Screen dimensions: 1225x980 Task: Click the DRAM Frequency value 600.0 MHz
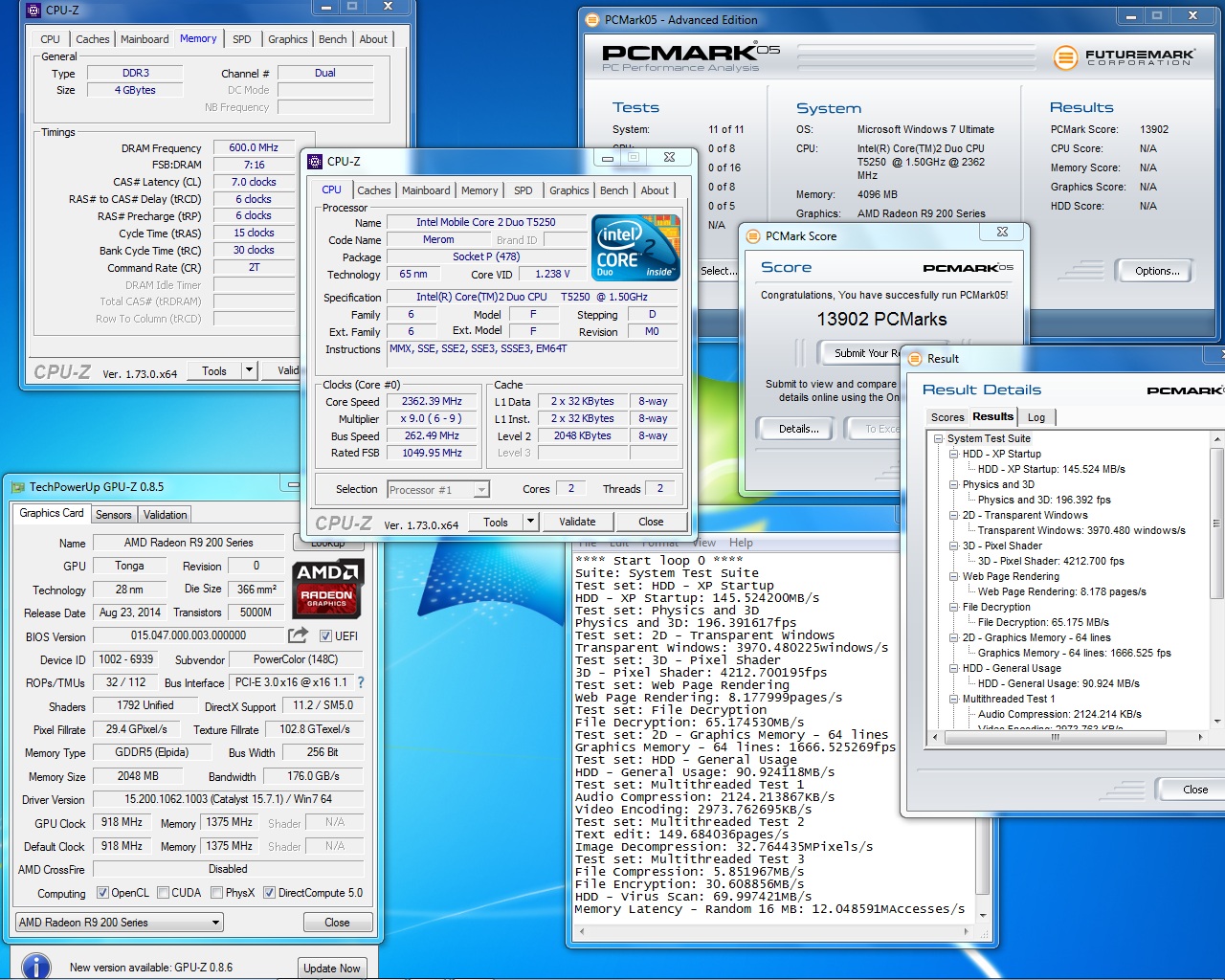click(254, 147)
